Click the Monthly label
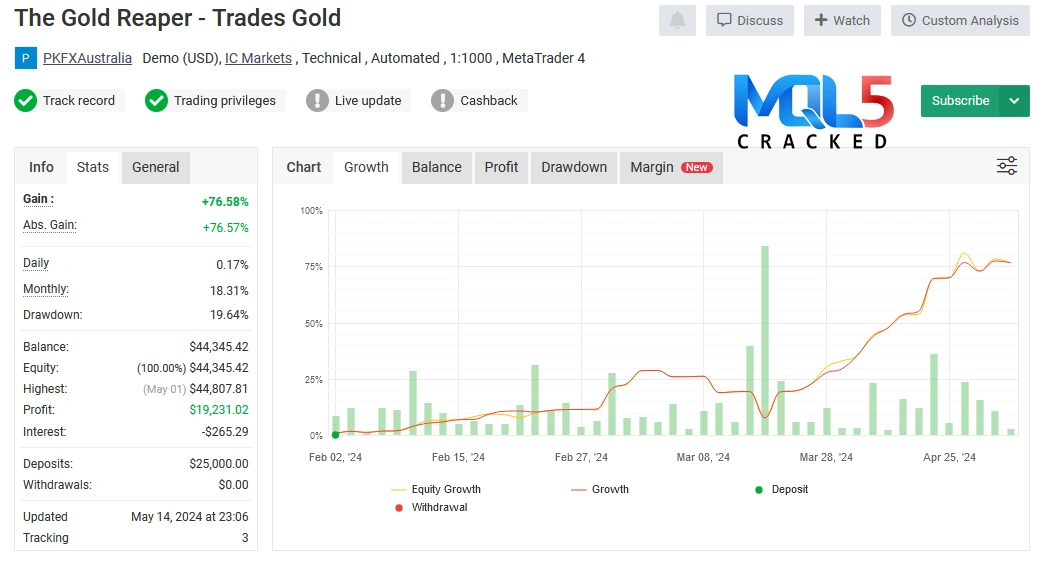1046x569 pixels. click(46, 289)
